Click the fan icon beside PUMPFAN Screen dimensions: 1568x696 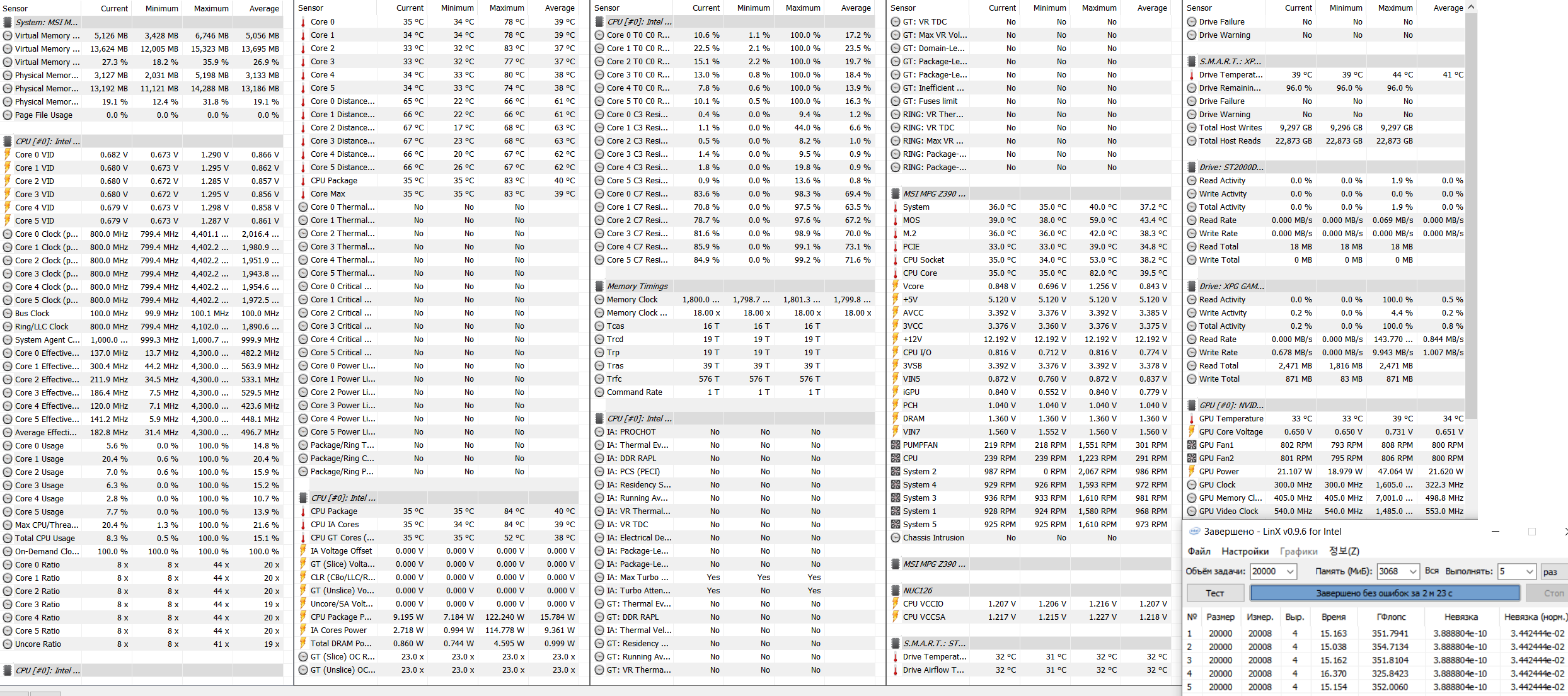(896, 445)
